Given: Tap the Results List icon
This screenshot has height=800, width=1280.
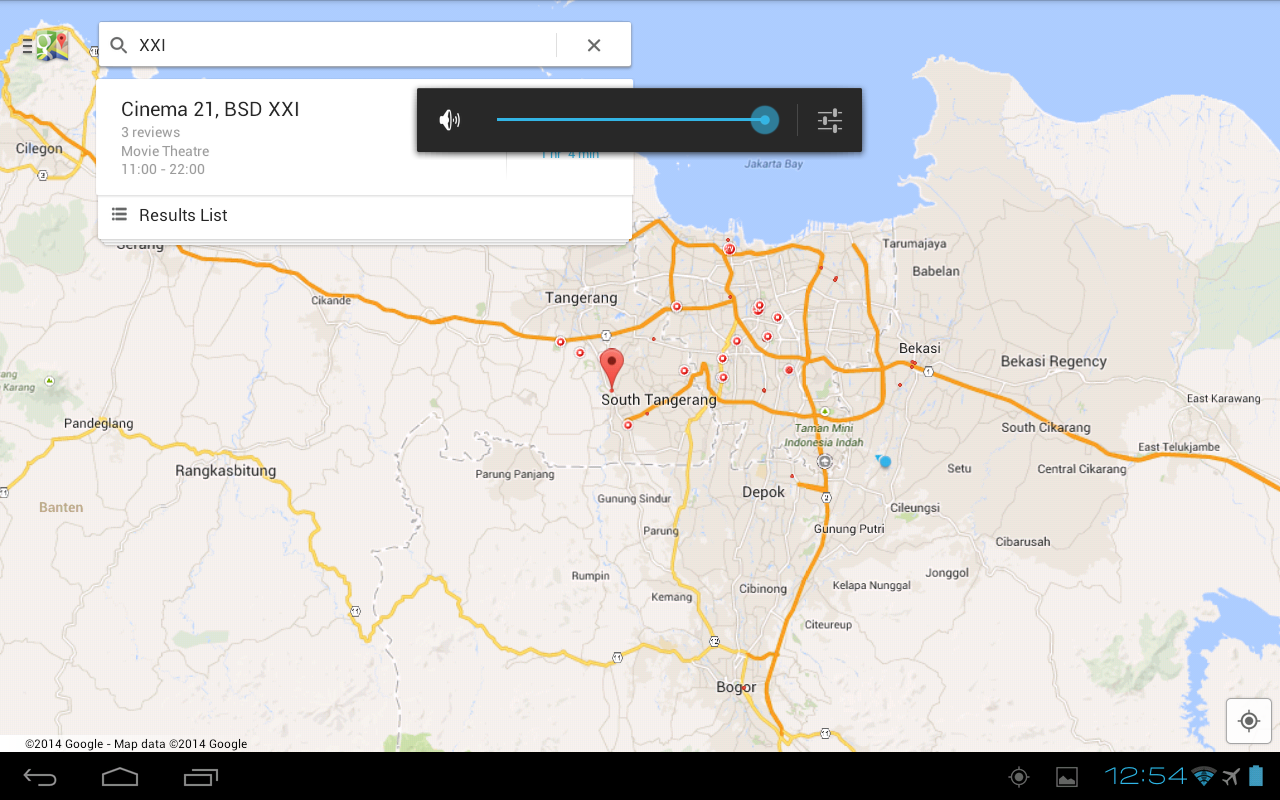Looking at the screenshot, I should [x=119, y=214].
